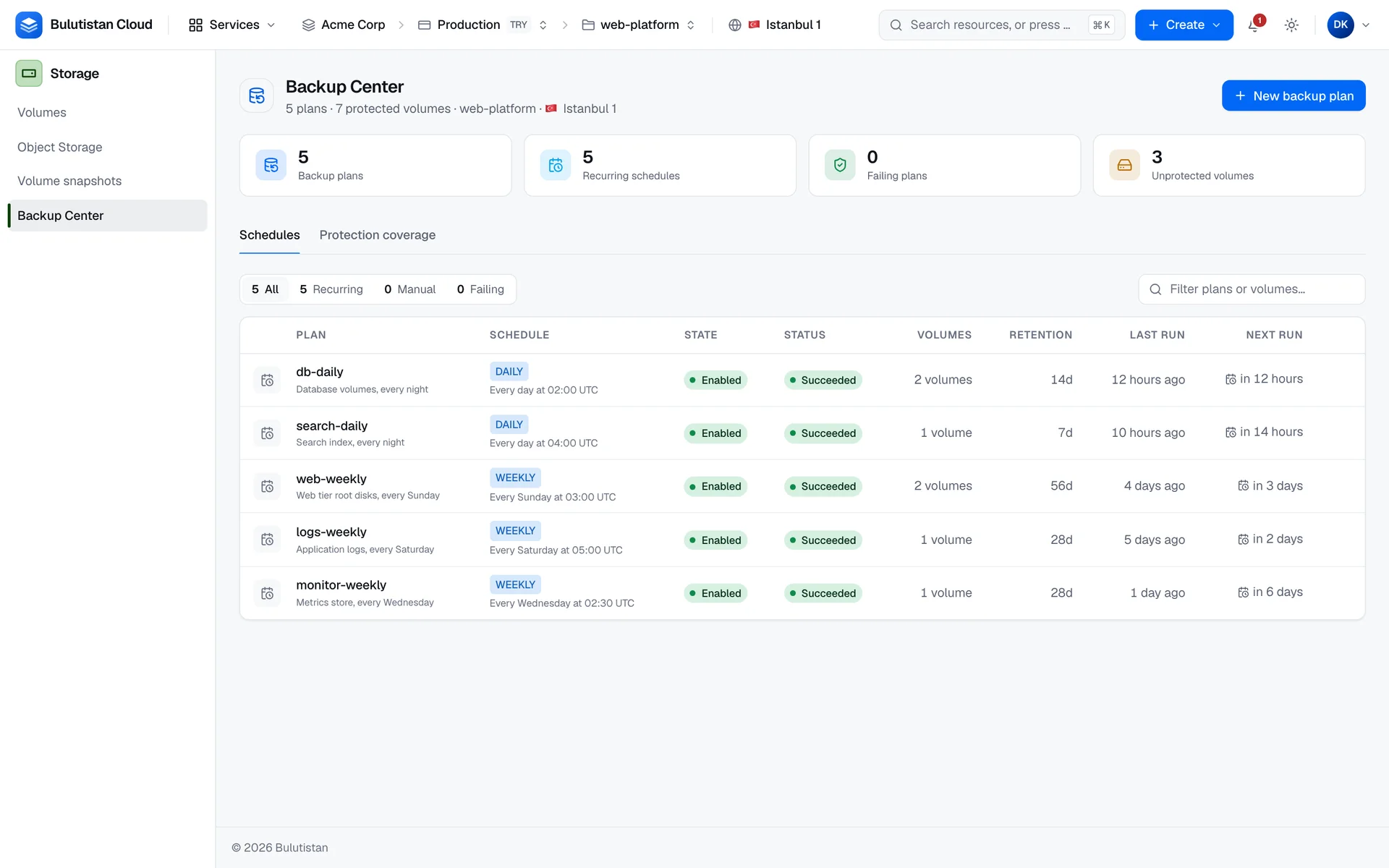Image resolution: width=1389 pixels, height=868 pixels.
Task: Focus the Filter plans or volumes field
Action: (x=1252, y=289)
